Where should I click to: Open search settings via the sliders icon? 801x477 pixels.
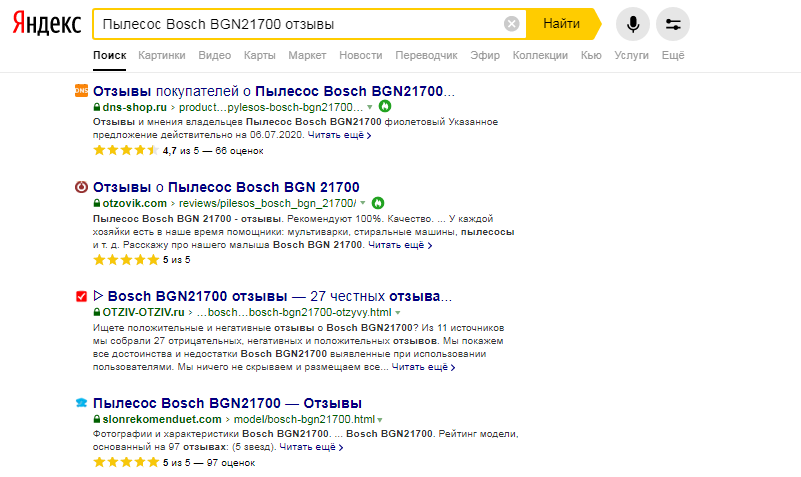[x=673, y=24]
